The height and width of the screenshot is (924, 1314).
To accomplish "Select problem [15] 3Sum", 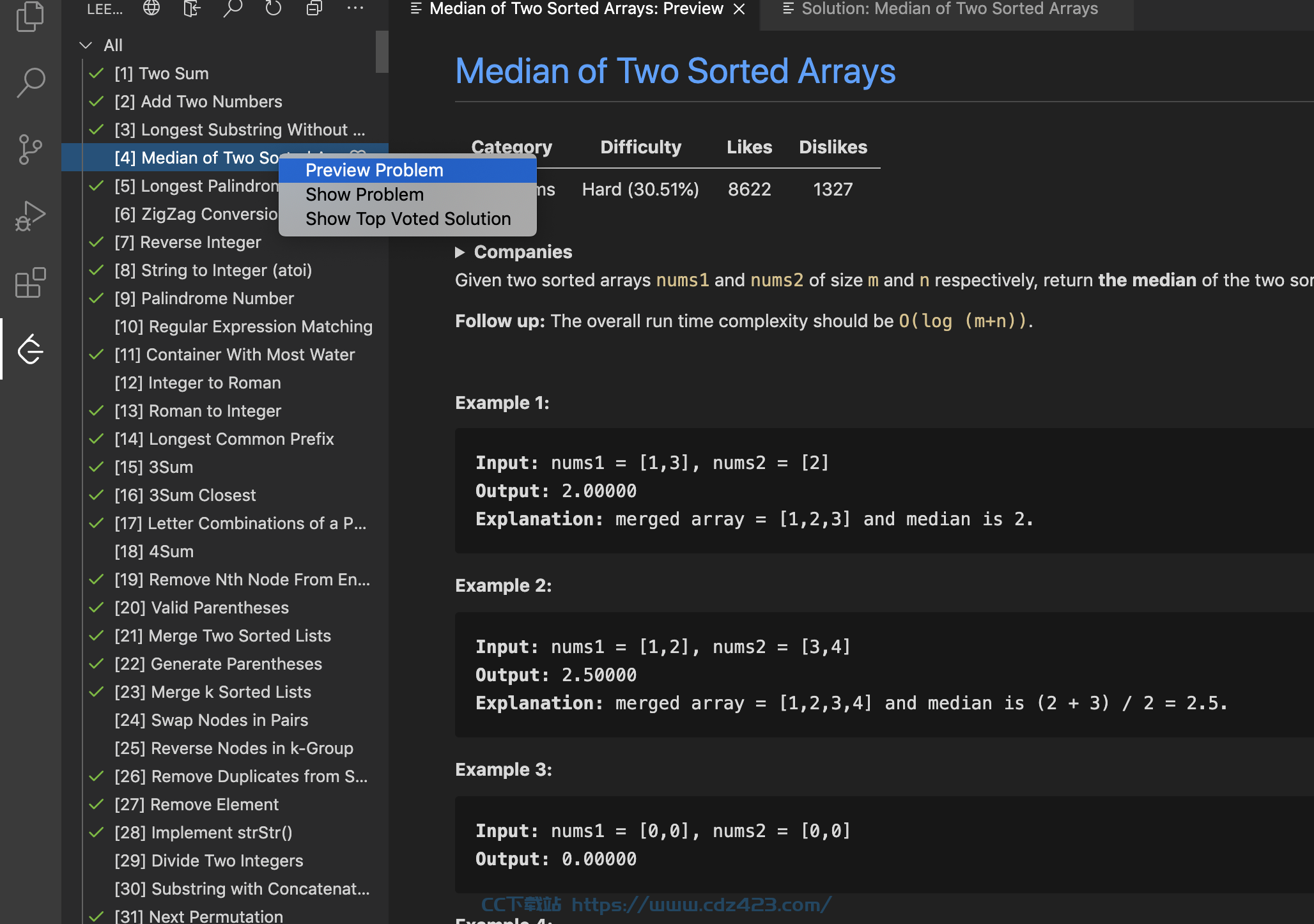I will (x=225, y=467).
